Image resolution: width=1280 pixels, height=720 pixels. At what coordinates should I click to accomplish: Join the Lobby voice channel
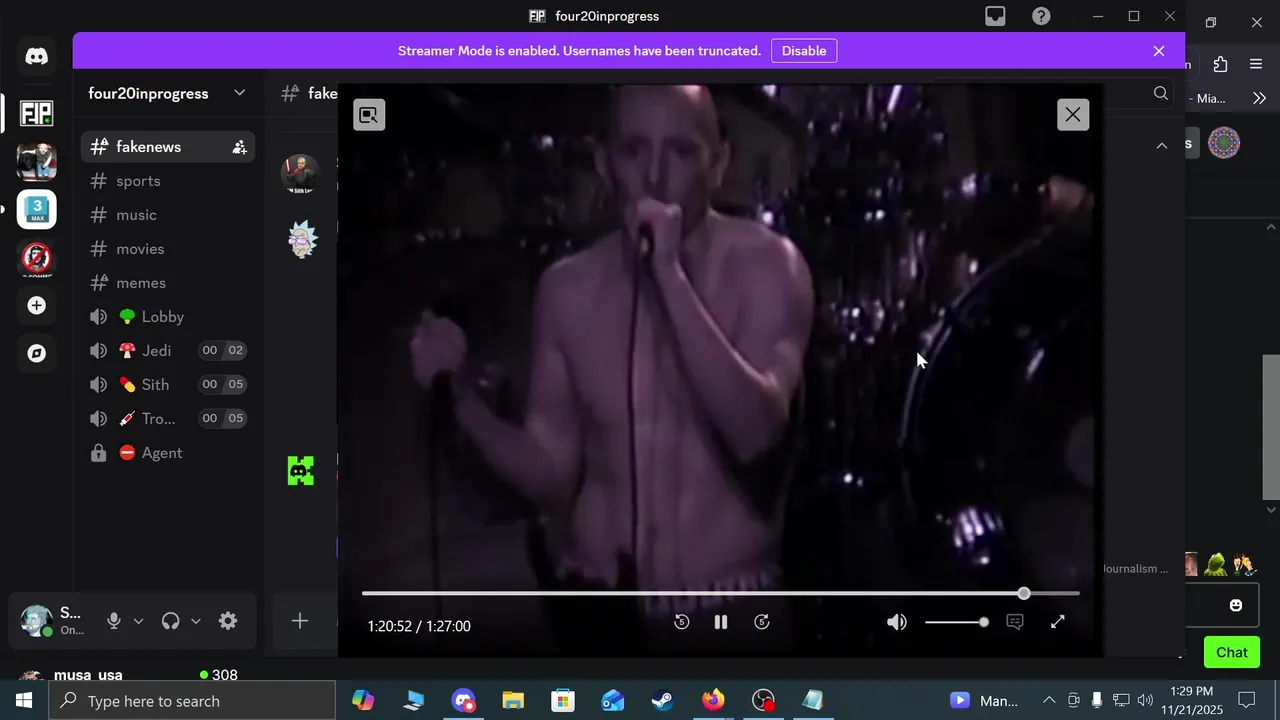tap(167, 317)
